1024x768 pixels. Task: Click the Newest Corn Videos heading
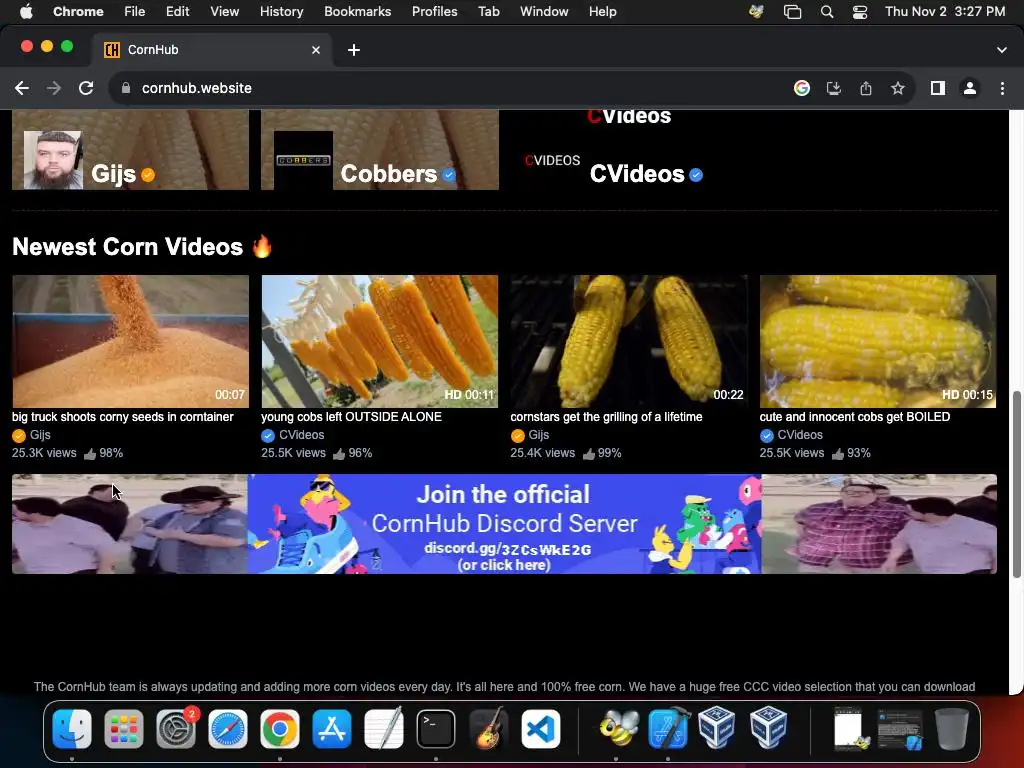pos(142,247)
